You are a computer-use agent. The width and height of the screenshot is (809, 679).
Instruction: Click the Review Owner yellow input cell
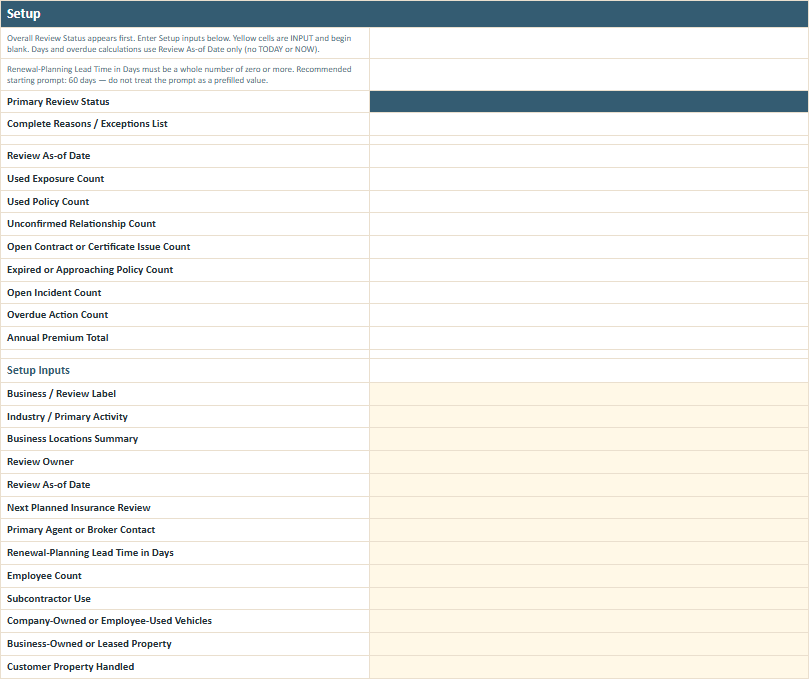point(589,462)
